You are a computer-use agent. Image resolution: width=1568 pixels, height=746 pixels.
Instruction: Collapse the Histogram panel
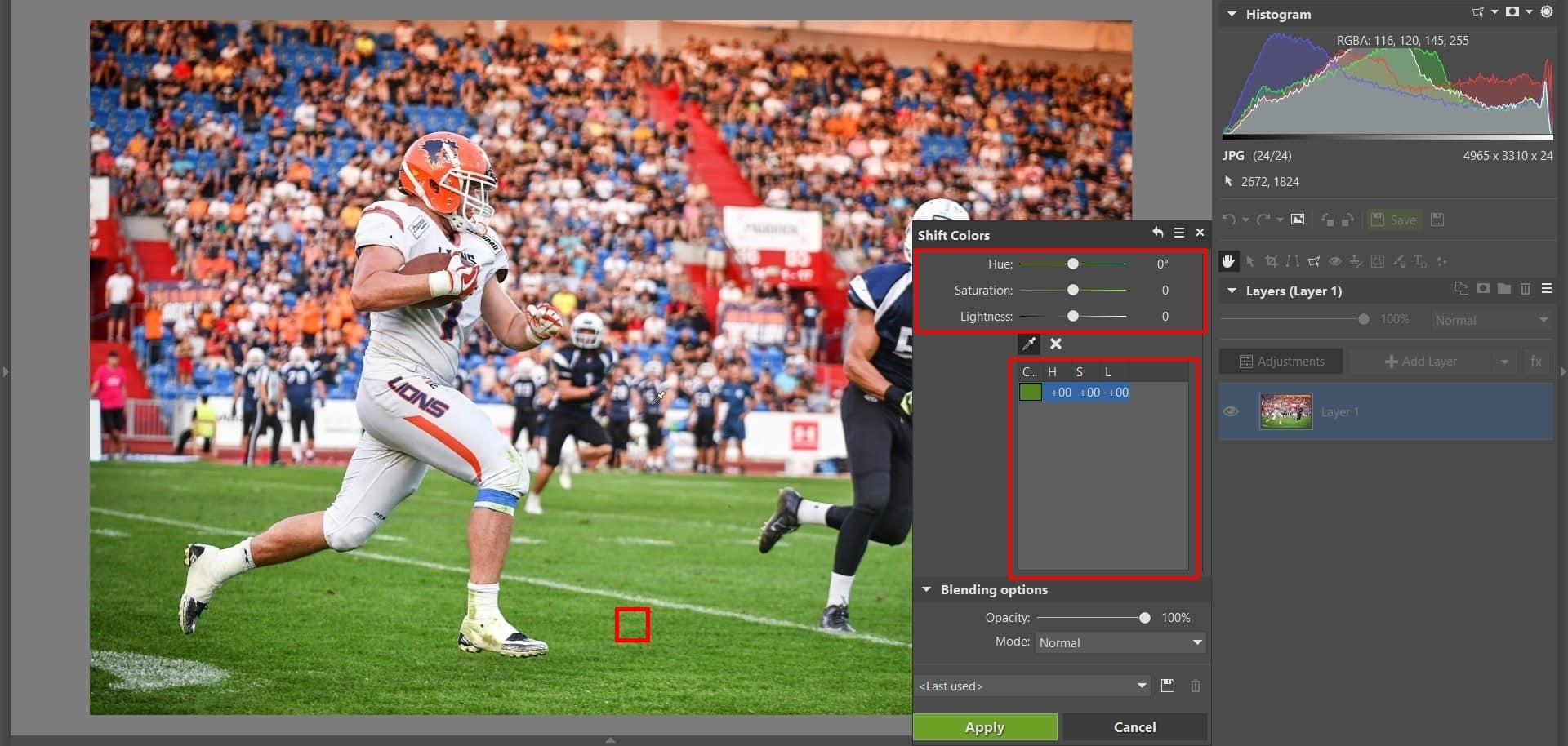point(1232,15)
